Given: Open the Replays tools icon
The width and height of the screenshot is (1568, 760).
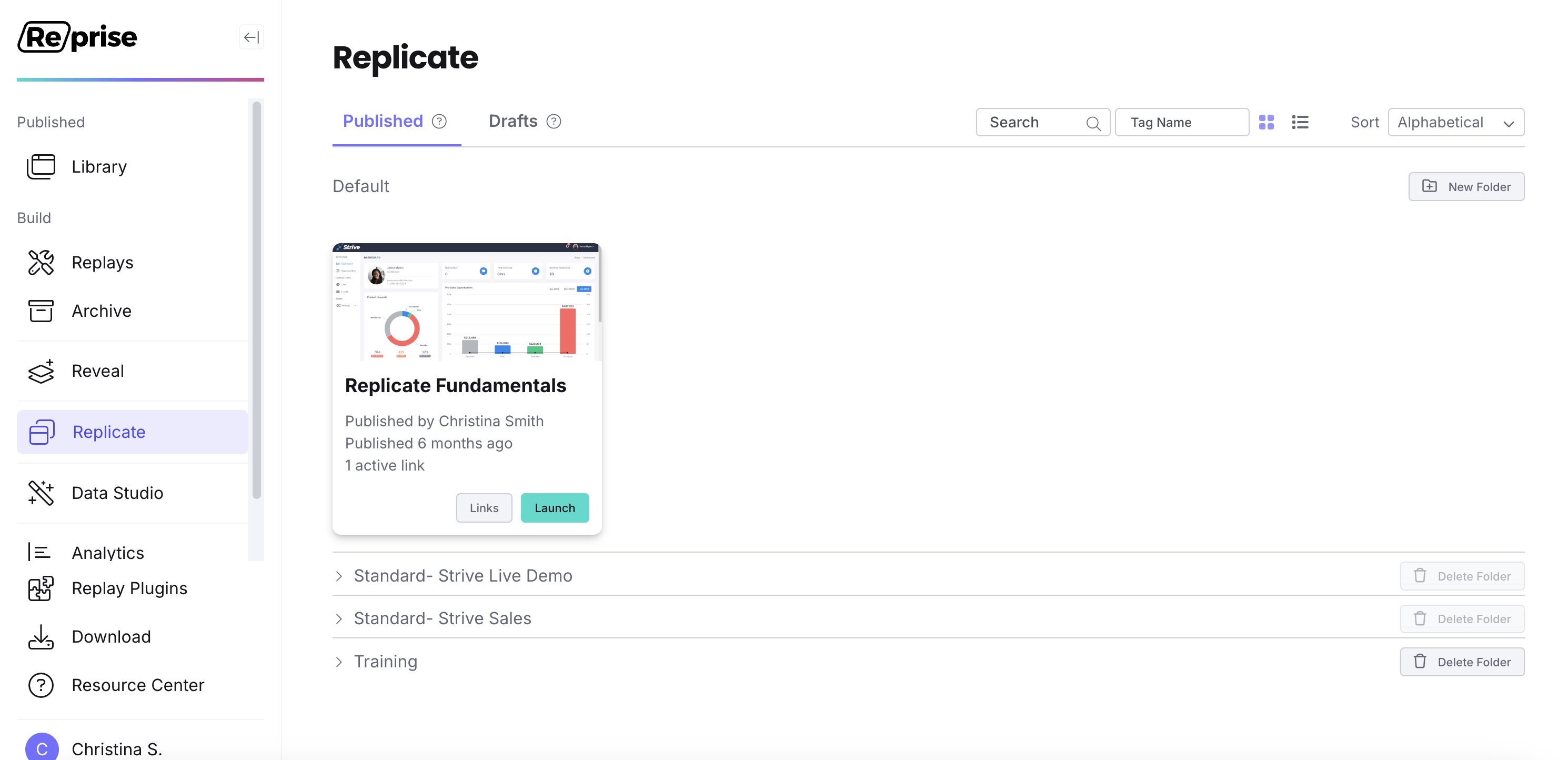Looking at the screenshot, I should point(41,263).
